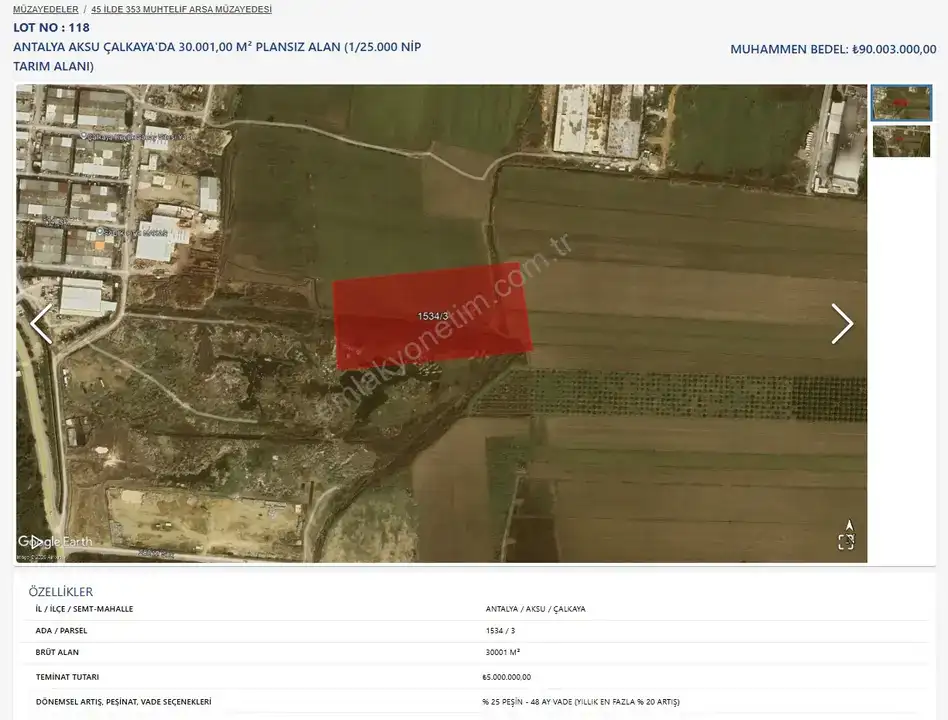
Task: Click the Muhammen Bedel price text
Action: click(x=832, y=49)
